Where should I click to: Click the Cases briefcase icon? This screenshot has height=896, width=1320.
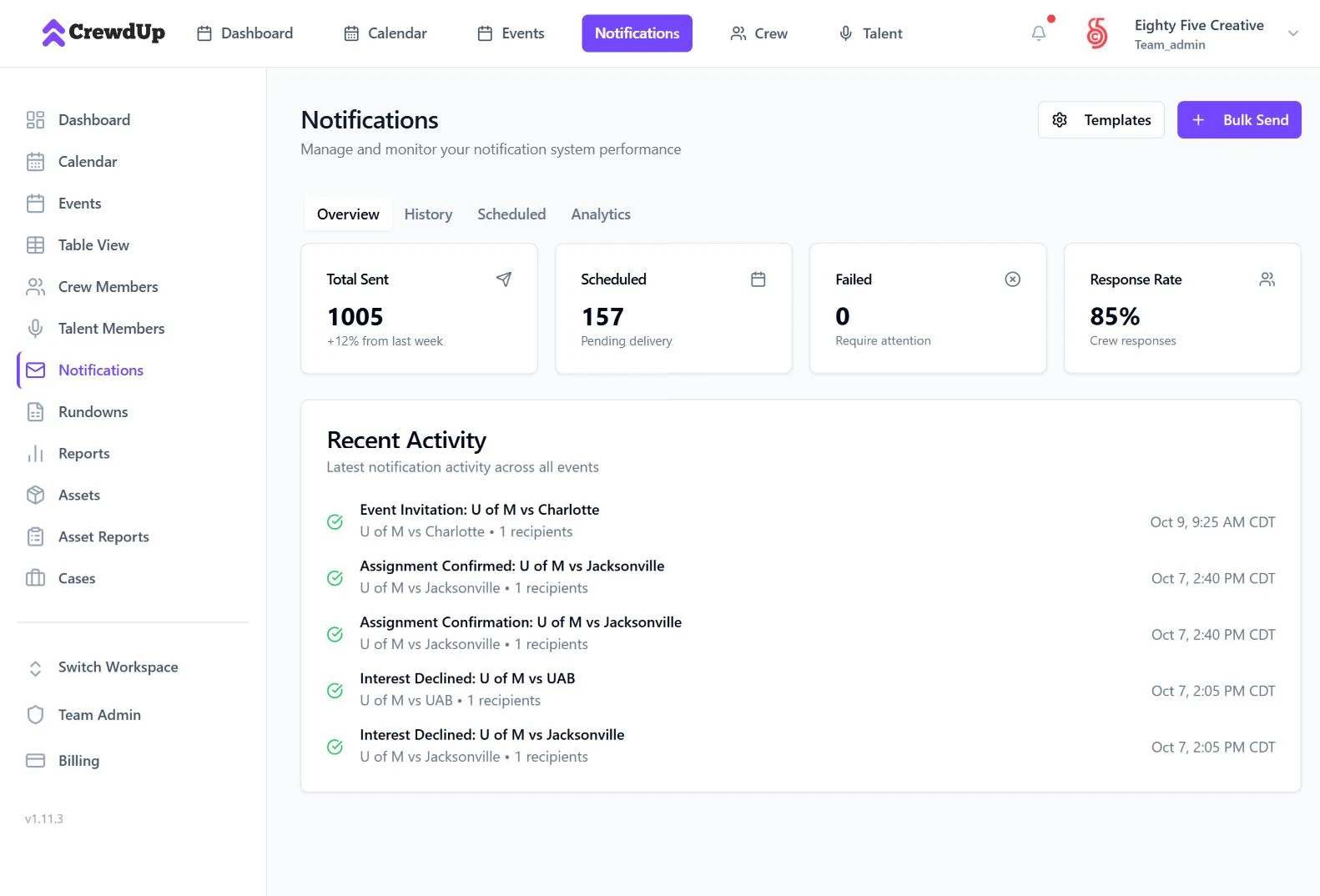35,578
